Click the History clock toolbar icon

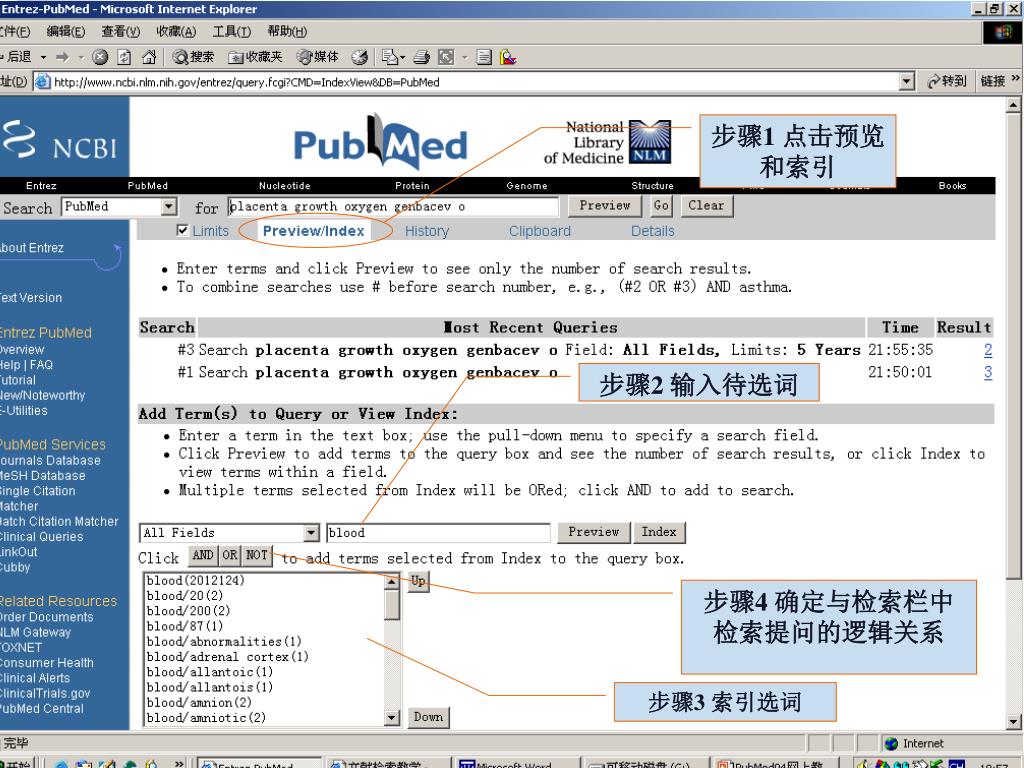[x=359, y=57]
